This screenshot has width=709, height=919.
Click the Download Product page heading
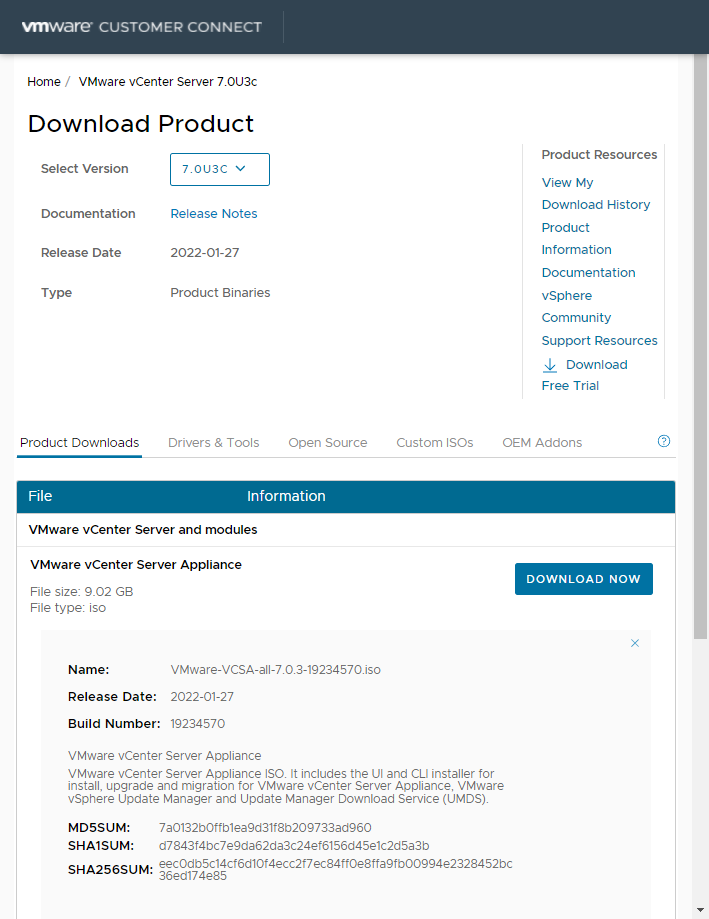pyautogui.click(x=141, y=124)
